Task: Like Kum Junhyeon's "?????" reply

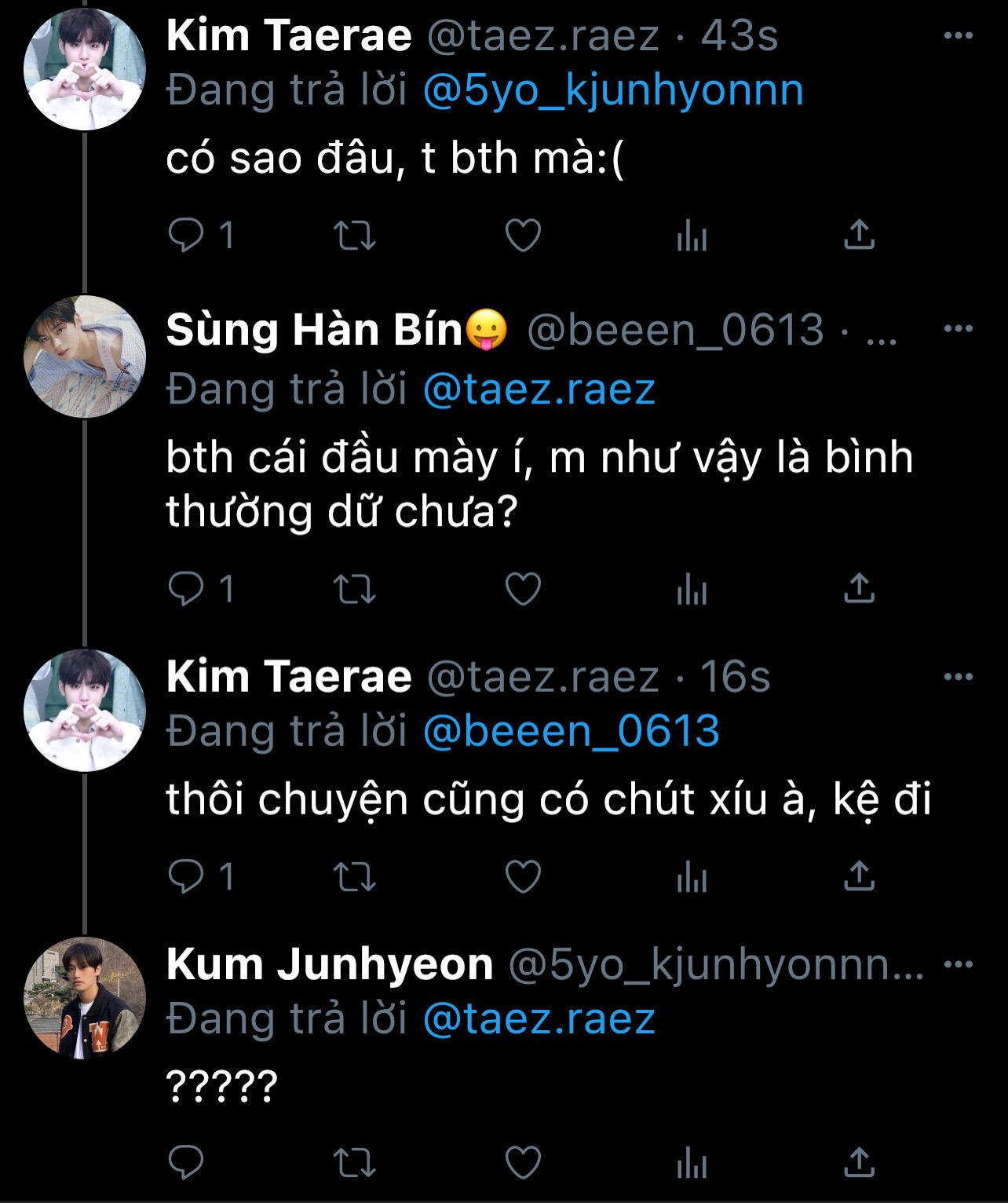Action: click(x=523, y=1162)
